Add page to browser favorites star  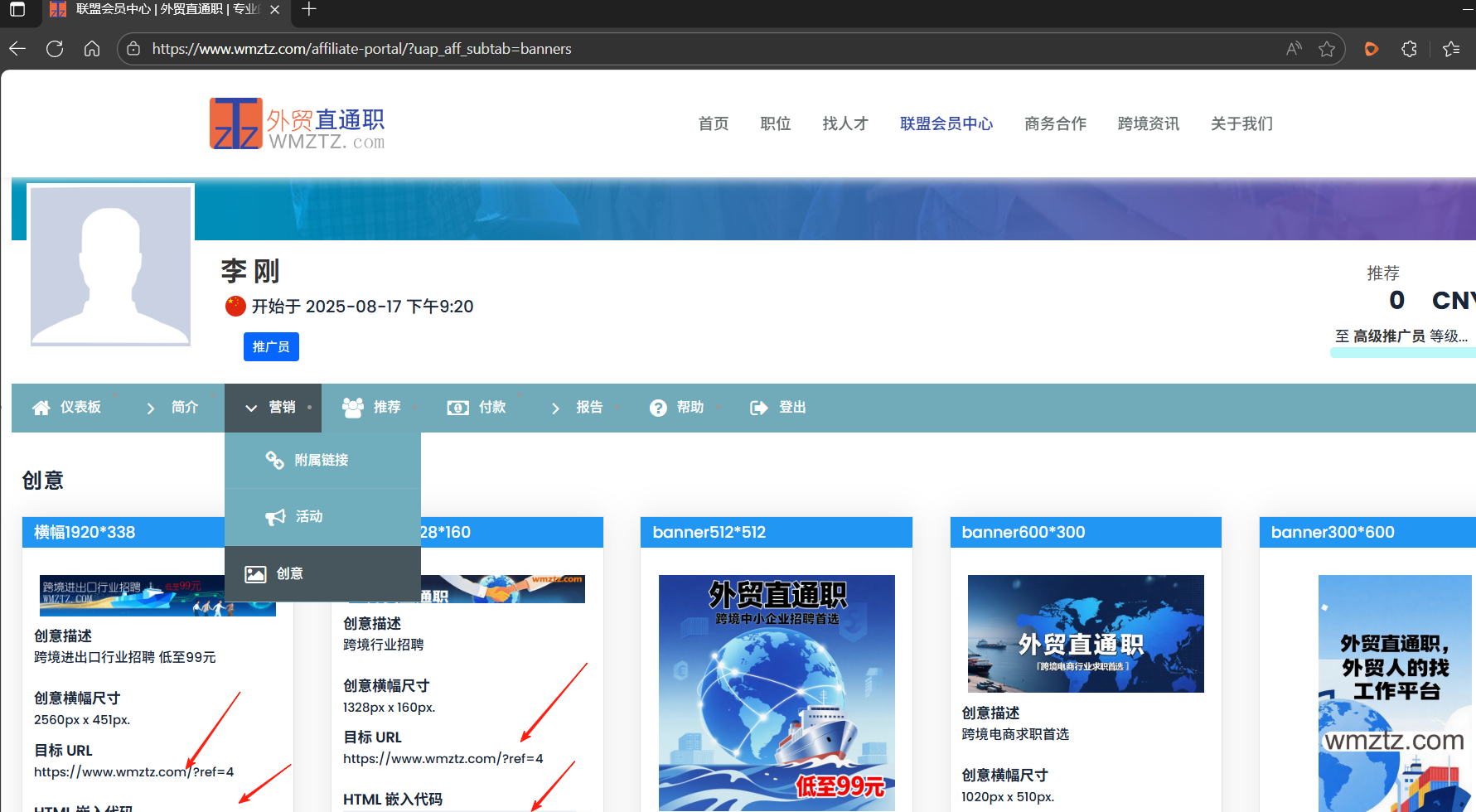click(x=1327, y=49)
